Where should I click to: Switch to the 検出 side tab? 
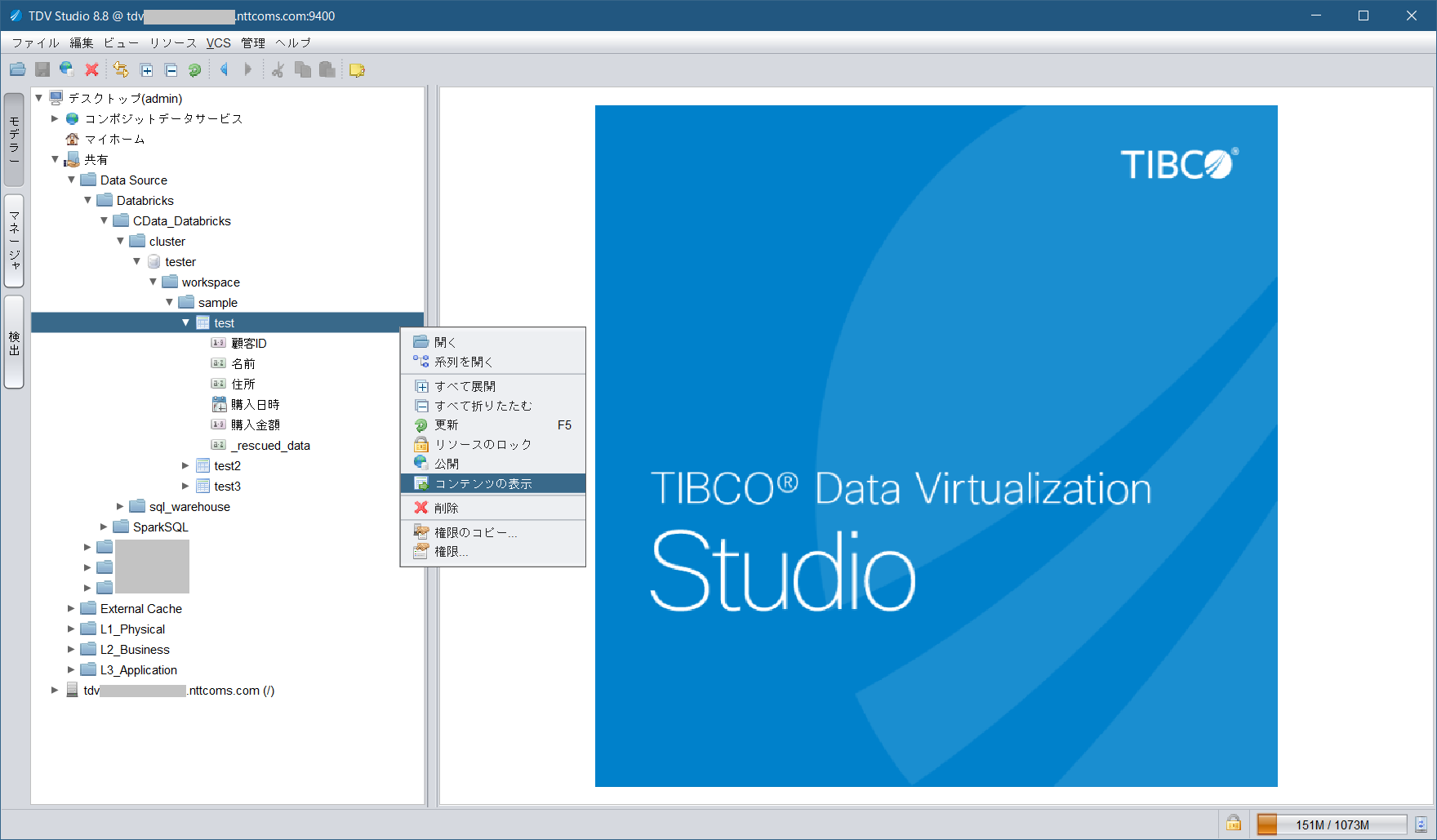[14, 342]
